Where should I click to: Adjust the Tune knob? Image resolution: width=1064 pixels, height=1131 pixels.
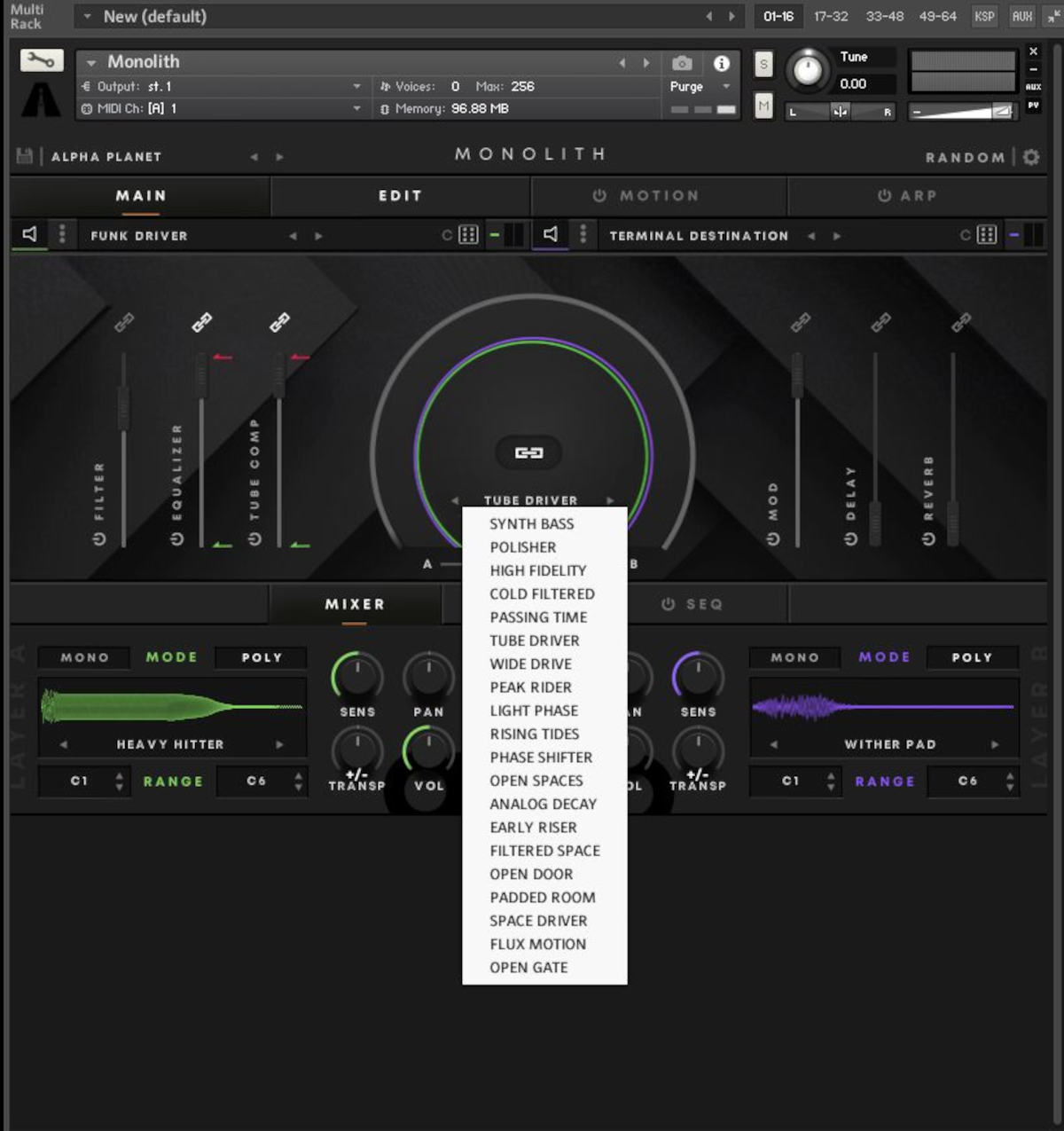coord(807,70)
